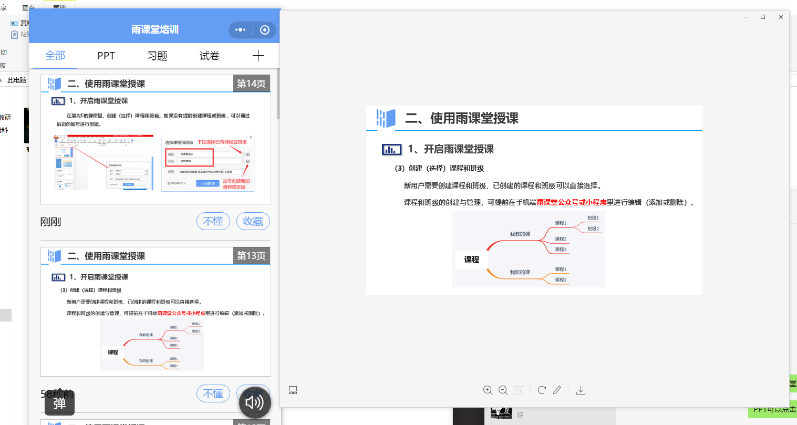
Task: Mark page 13 slide as 不懂
Action: (213, 393)
